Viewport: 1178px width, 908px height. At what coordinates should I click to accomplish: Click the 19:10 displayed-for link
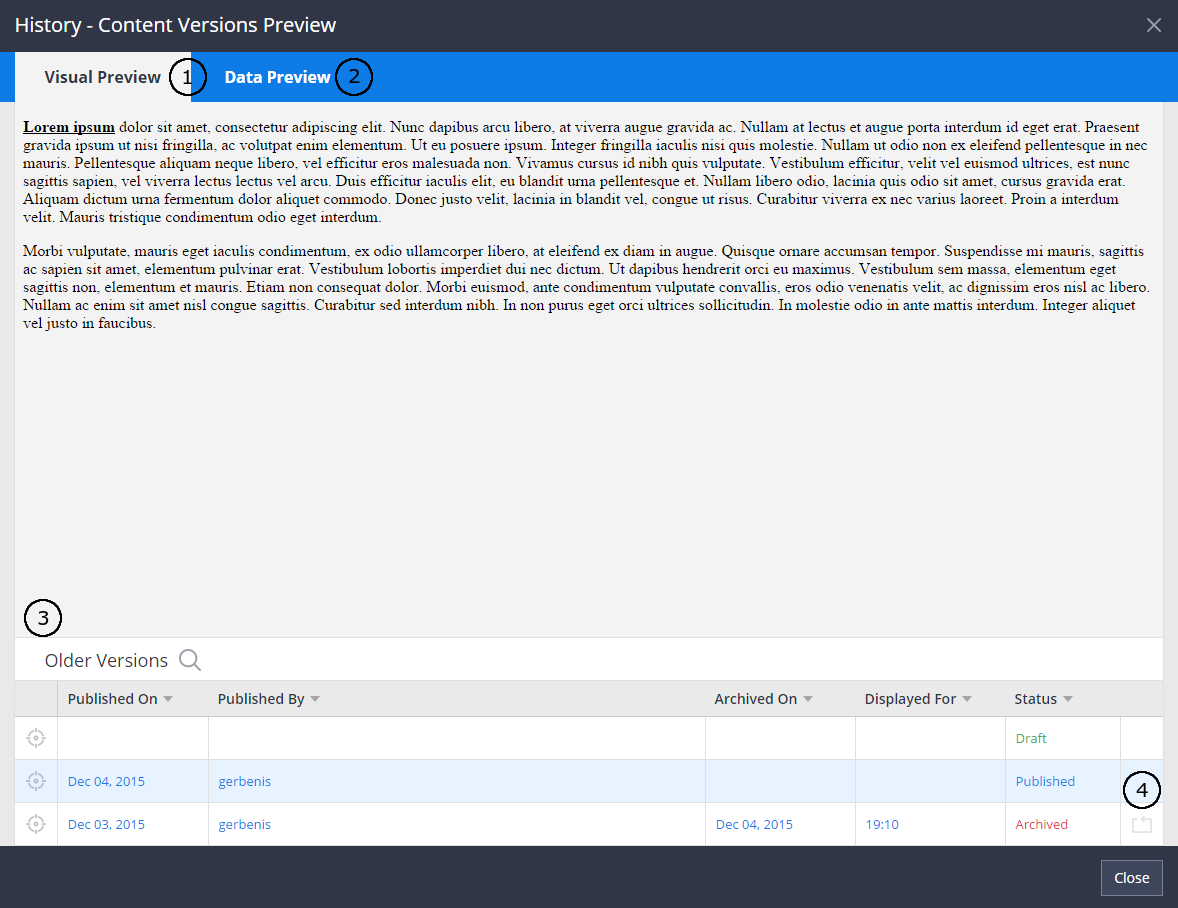[882, 824]
